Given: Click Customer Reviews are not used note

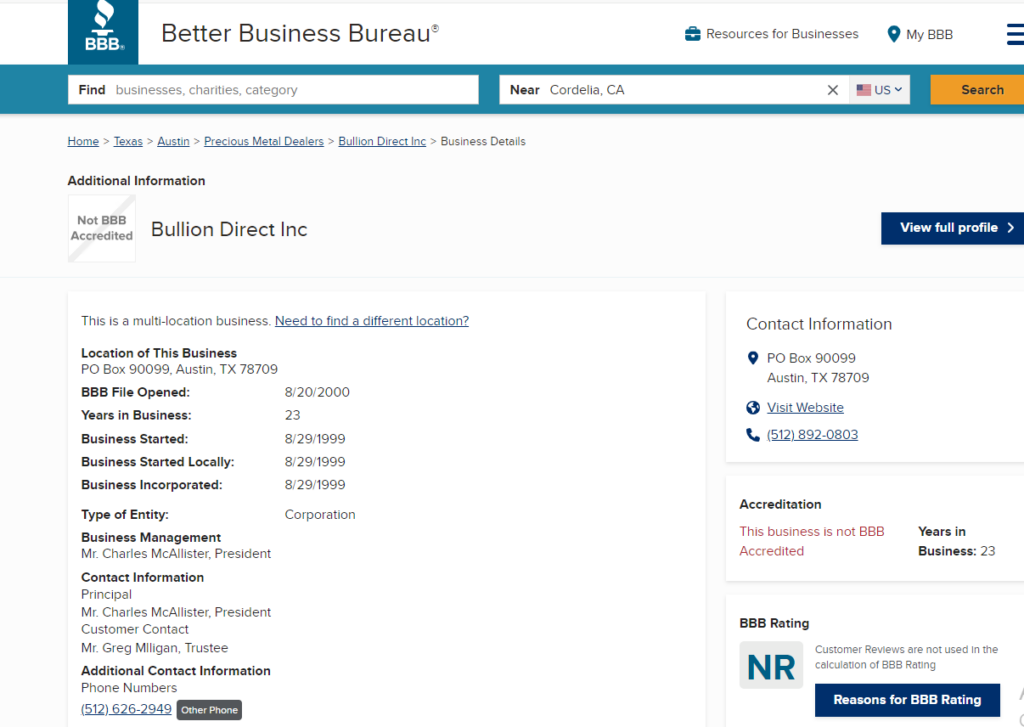Looking at the screenshot, I should point(906,657).
